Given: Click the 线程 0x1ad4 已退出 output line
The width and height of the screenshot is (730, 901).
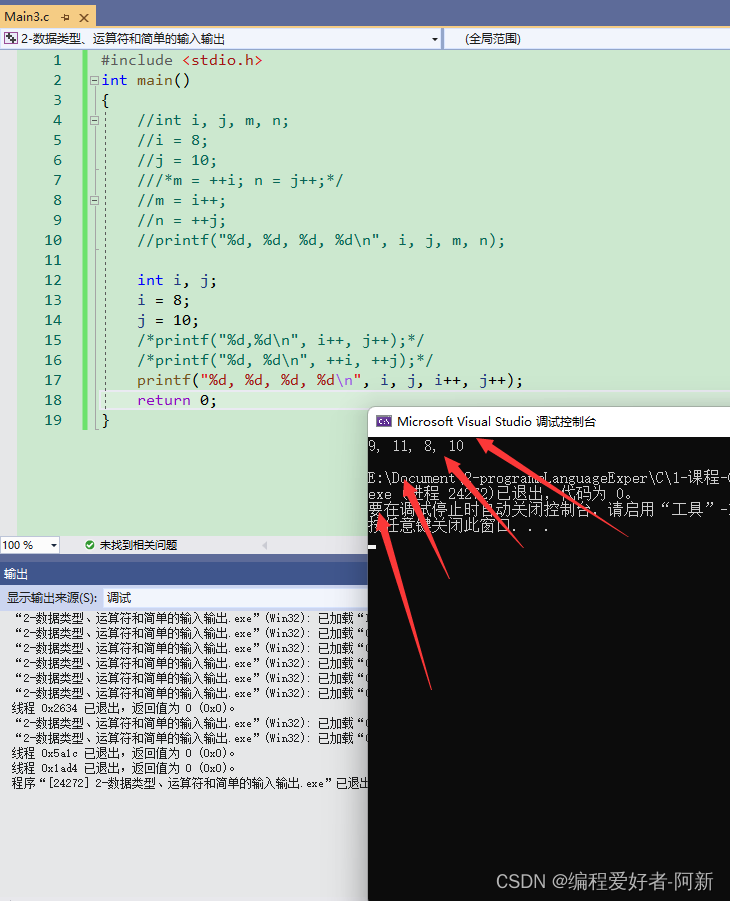Looking at the screenshot, I should pos(123,768).
